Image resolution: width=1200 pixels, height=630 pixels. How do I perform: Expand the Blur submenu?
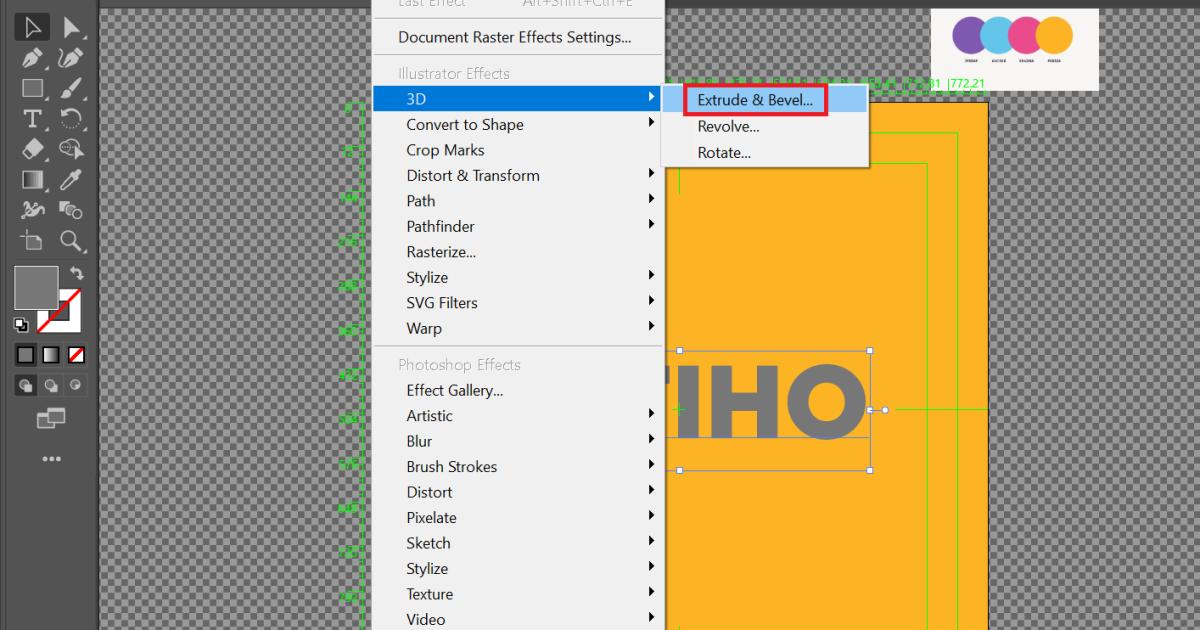pos(517,441)
